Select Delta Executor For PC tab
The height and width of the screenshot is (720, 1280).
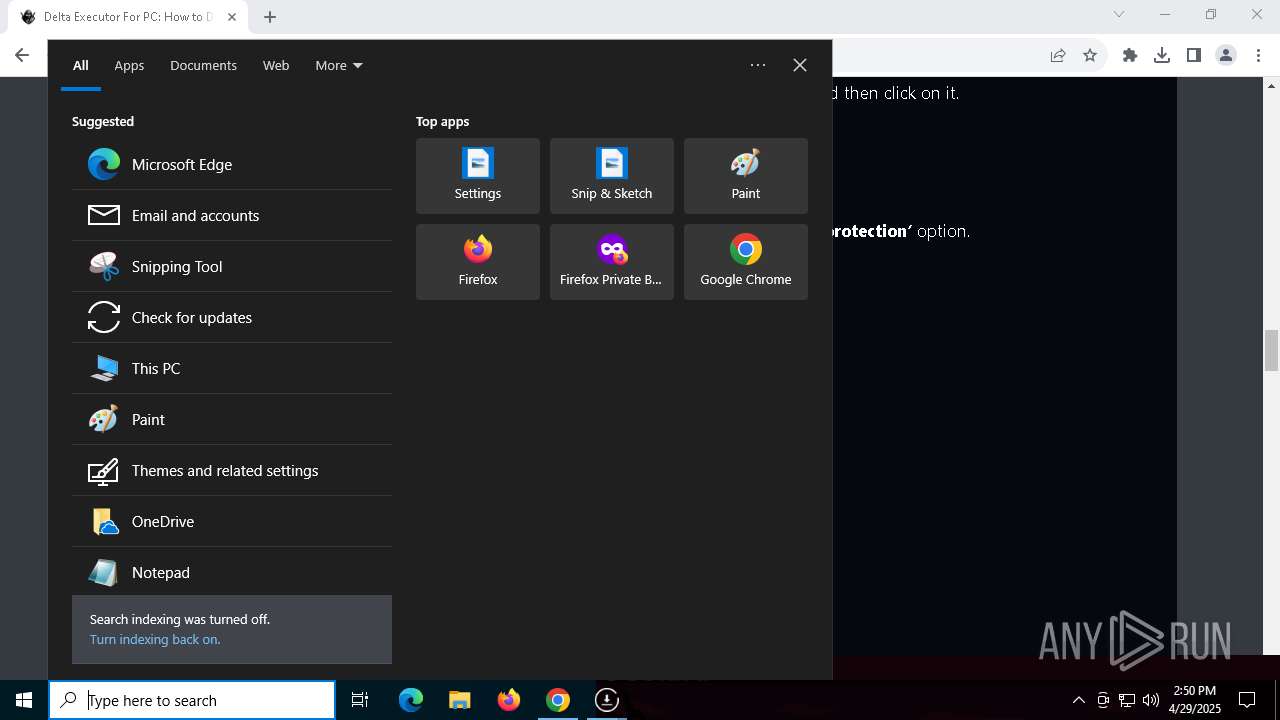tap(130, 17)
